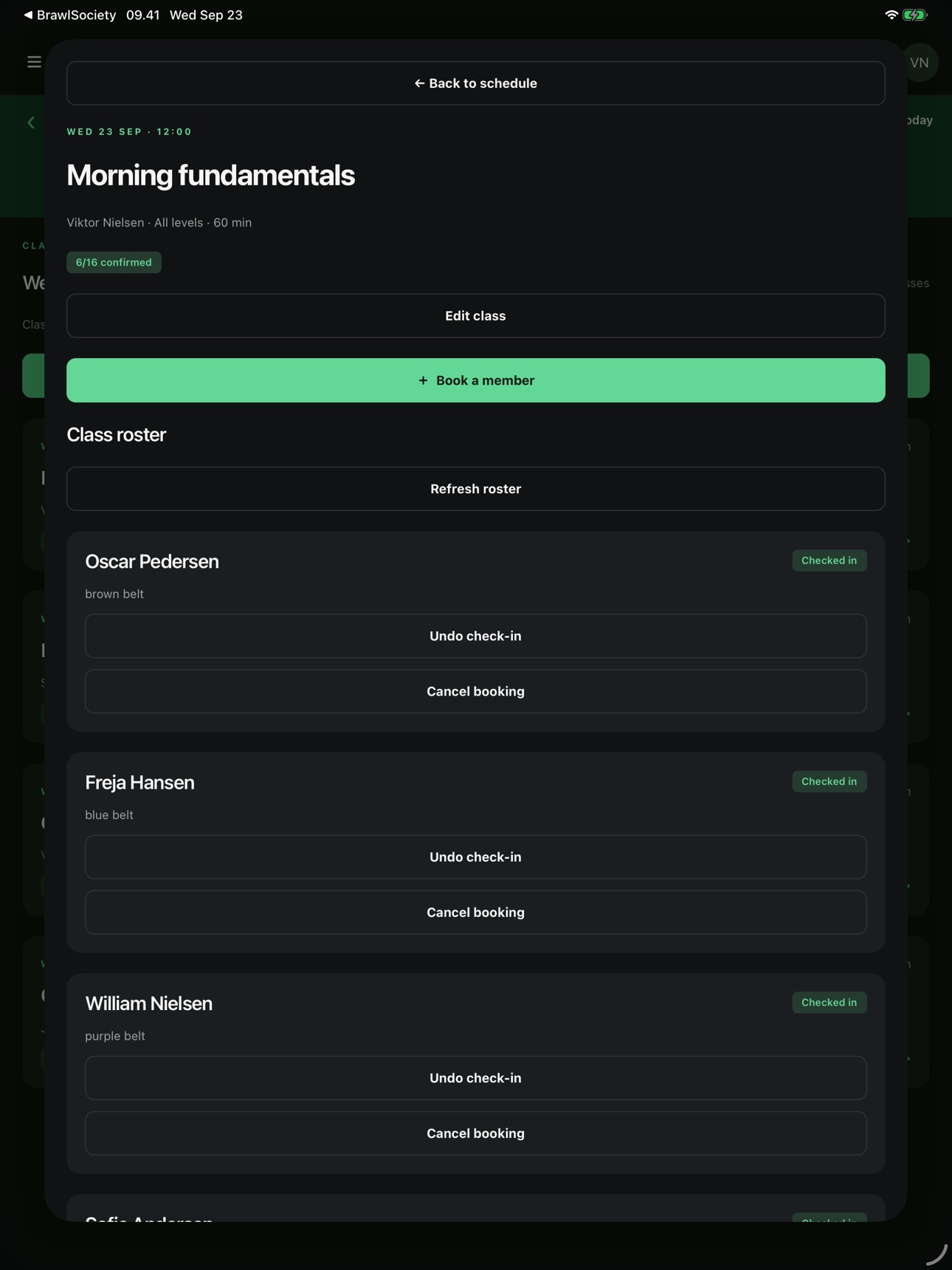This screenshot has width=952, height=1270.
Task: Go back to schedule
Action: pyautogui.click(x=476, y=83)
